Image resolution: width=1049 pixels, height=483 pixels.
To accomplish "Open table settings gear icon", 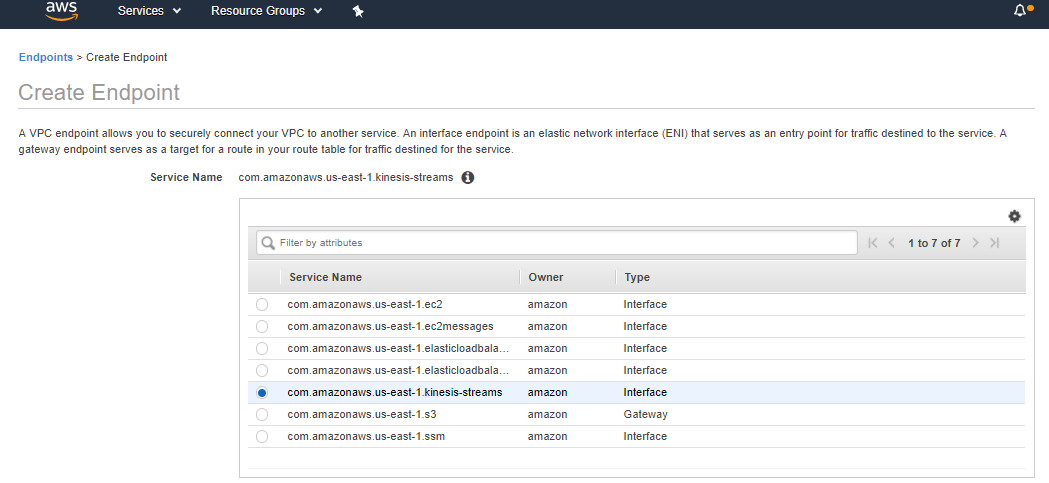I will (x=1014, y=216).
